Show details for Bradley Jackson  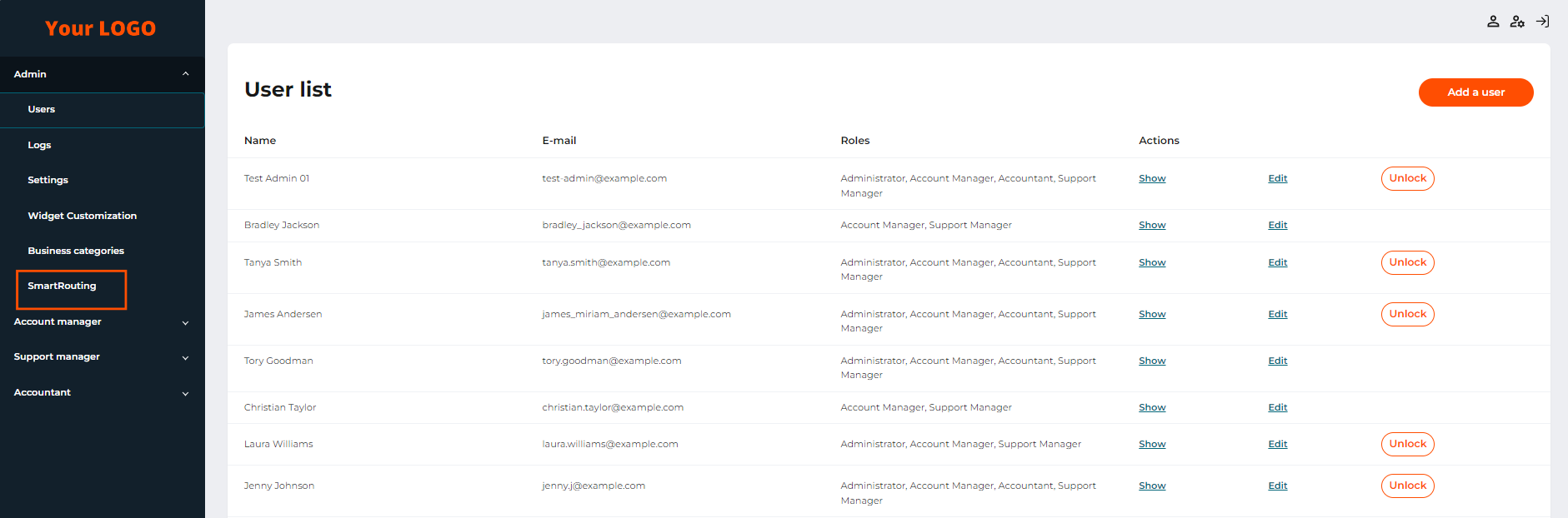tap(1152, 225)
